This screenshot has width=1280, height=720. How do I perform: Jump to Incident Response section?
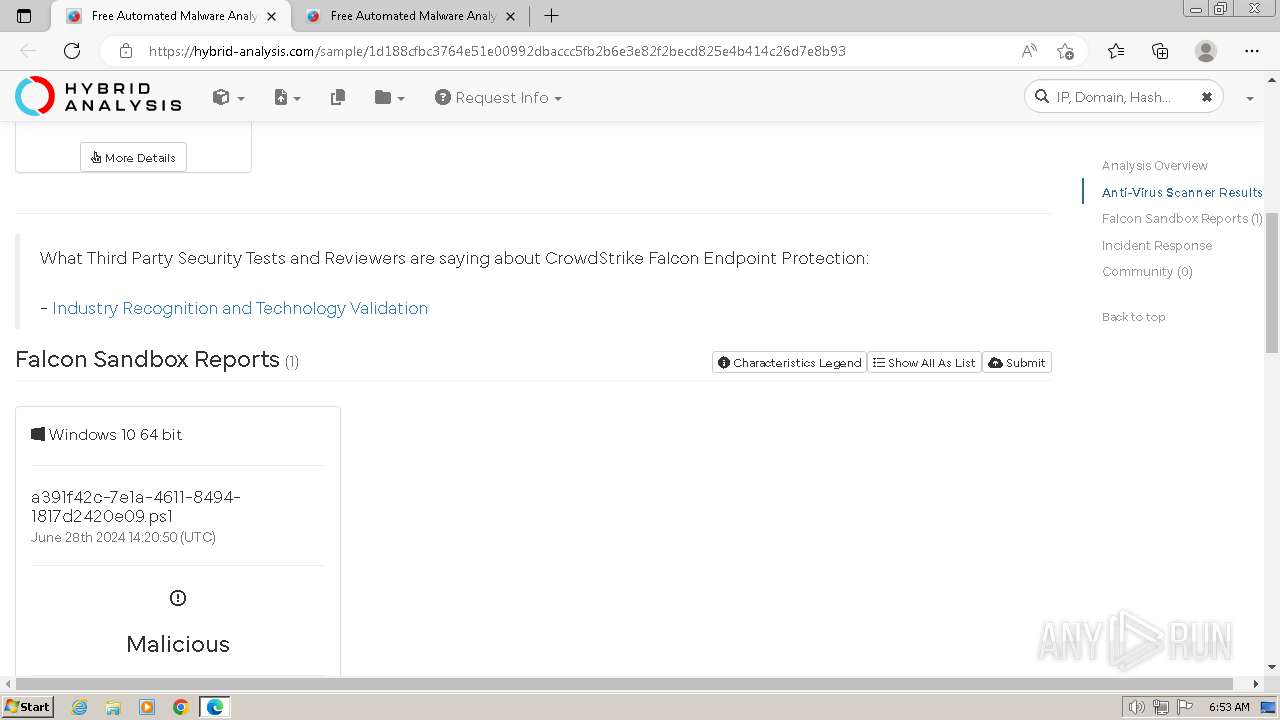coord(1157,245)
